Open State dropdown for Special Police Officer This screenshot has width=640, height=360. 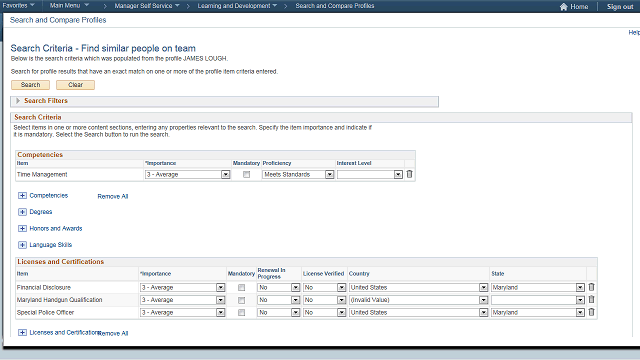tap(538, 312)
